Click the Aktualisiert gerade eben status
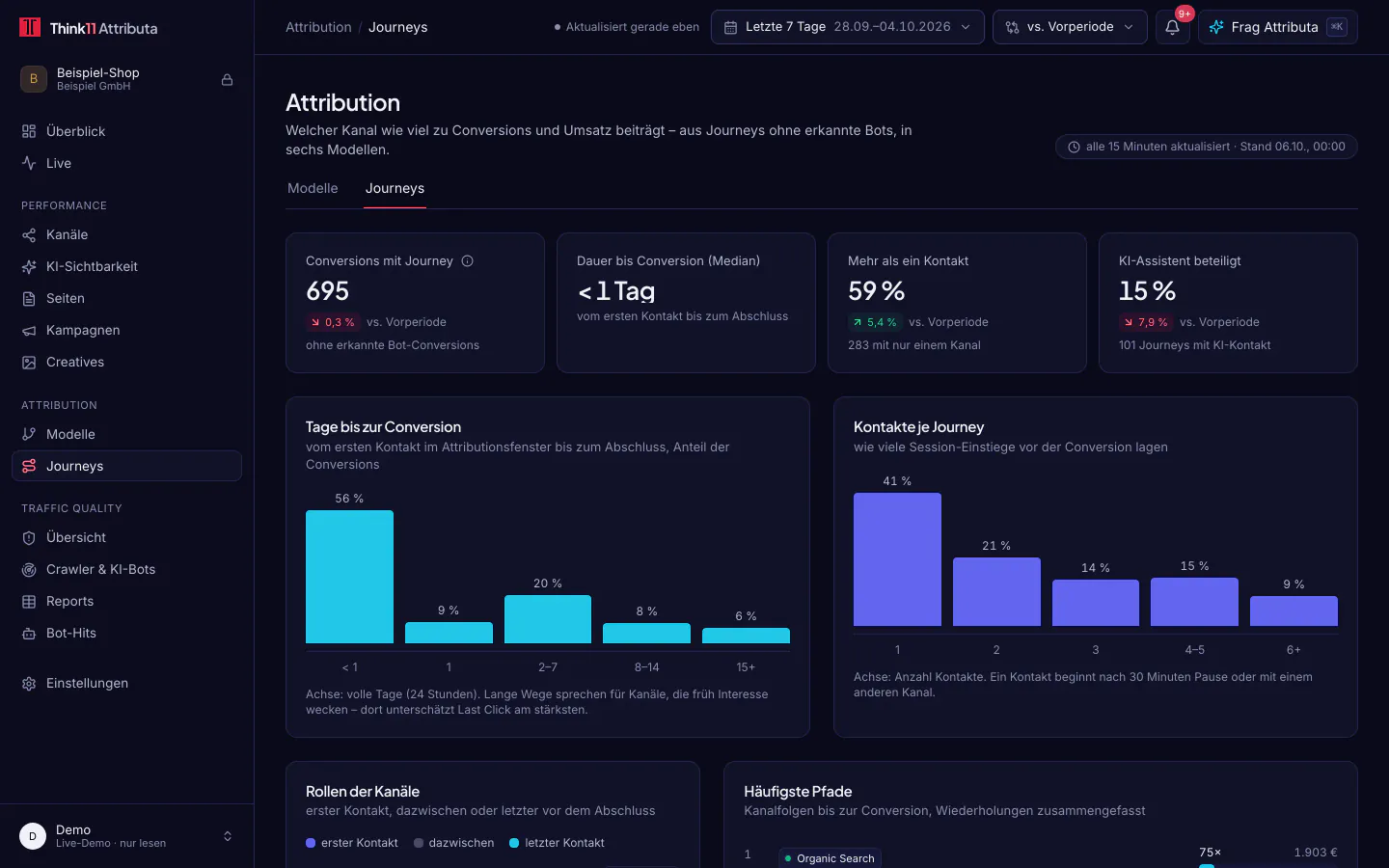 (x=627, y=27)
